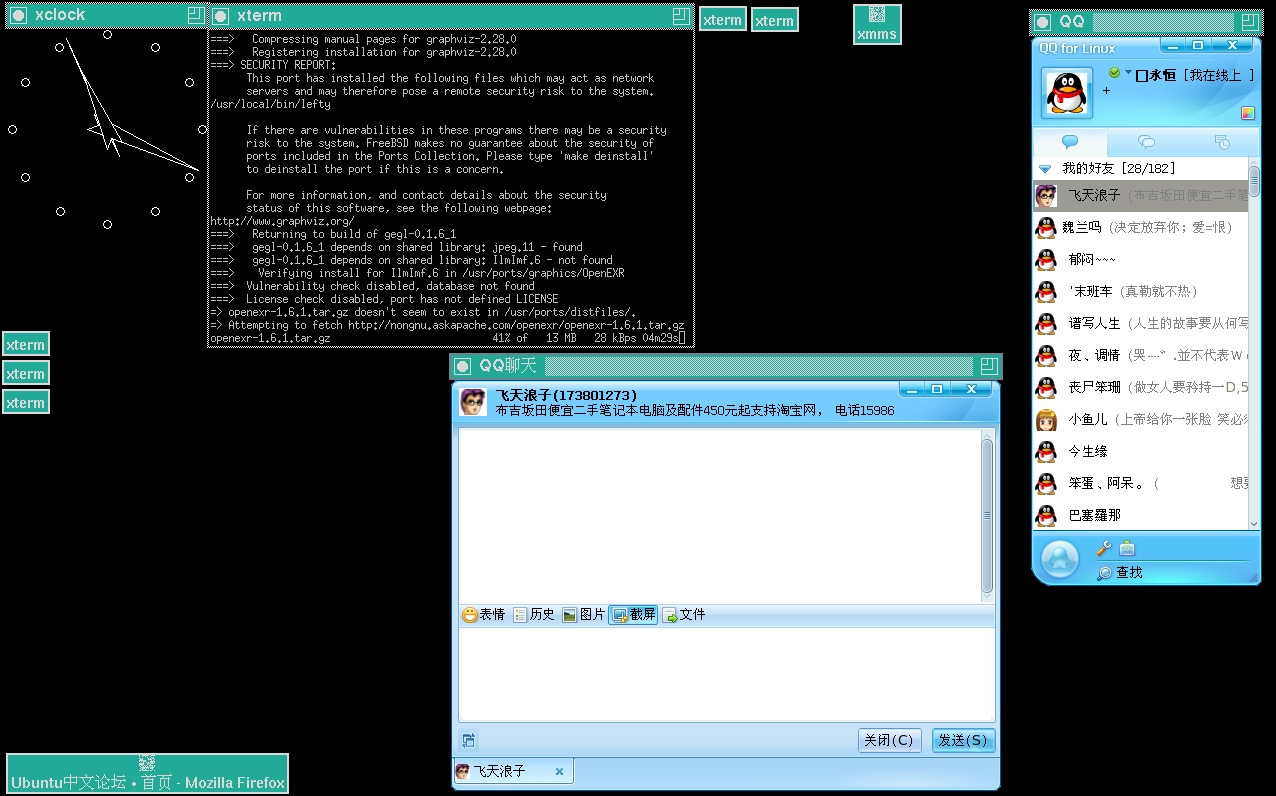Click the chat history scrollbar

(988, 516)
